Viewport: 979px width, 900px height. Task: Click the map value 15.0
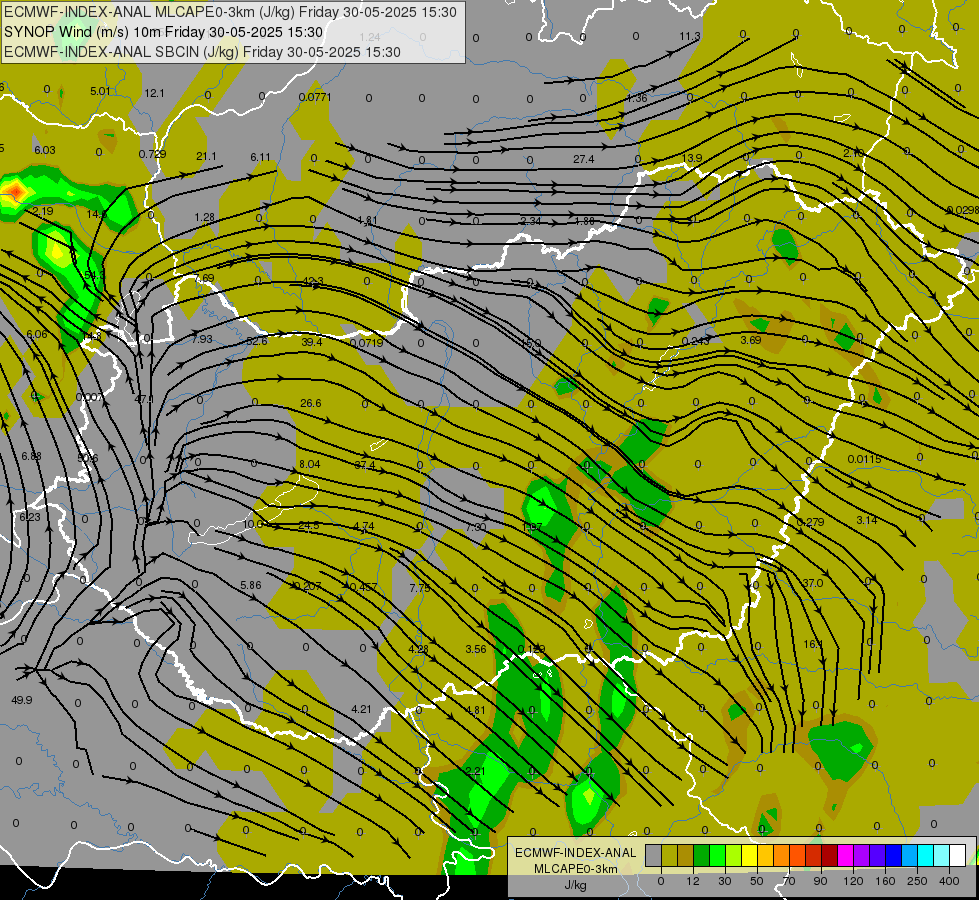(x=531, y=344)
